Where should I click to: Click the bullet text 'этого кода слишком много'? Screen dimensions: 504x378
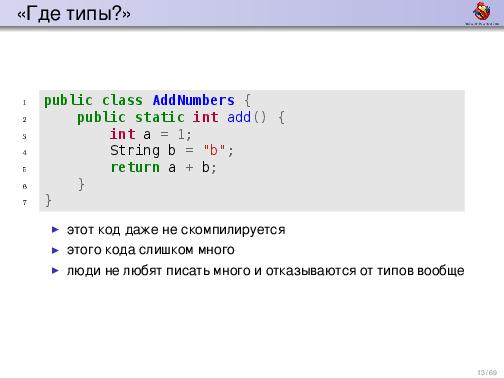coord(151,250)
